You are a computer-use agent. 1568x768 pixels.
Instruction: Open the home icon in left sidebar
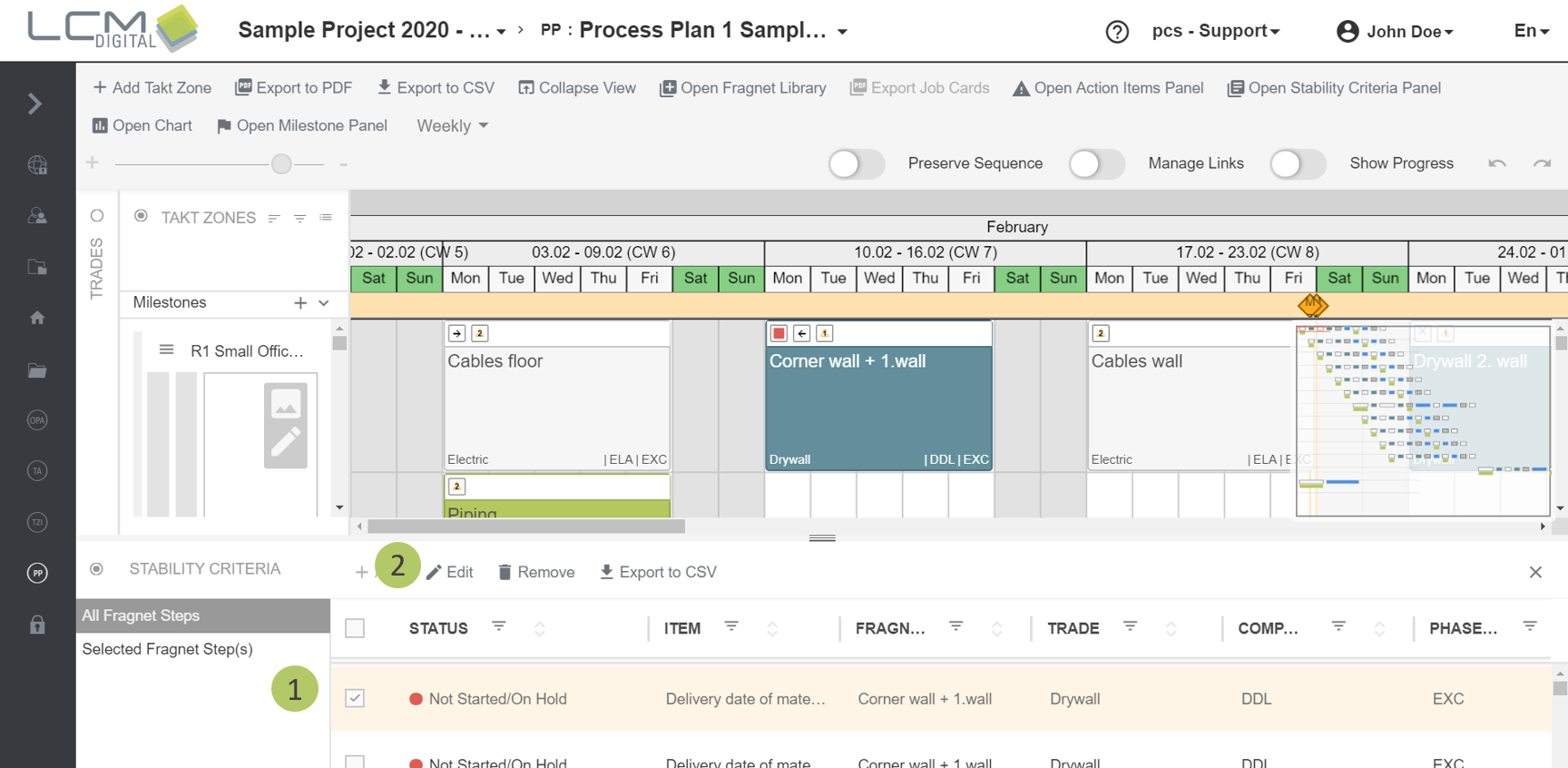tap(37, 318)
